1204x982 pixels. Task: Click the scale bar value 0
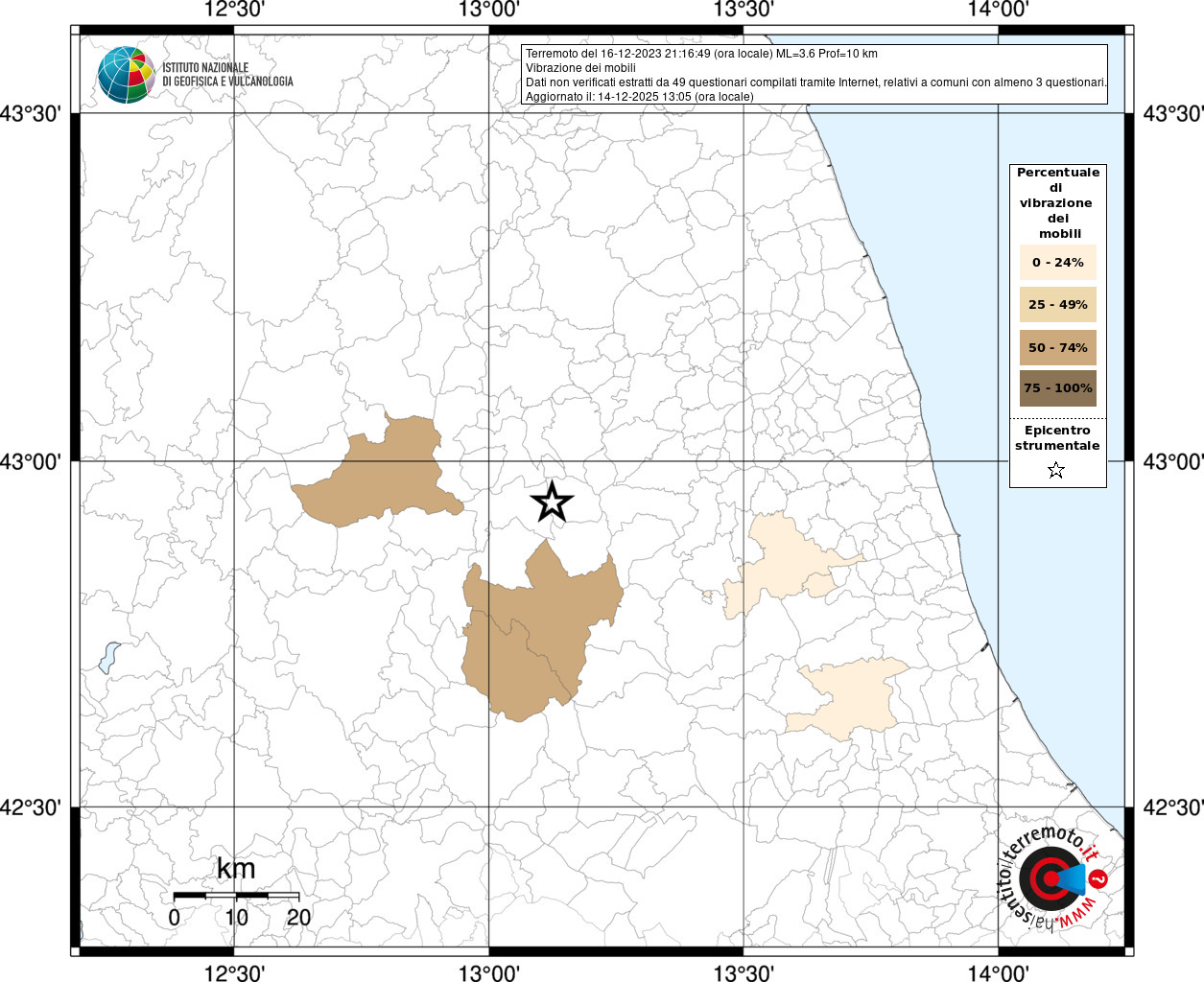tap(174, 918)
